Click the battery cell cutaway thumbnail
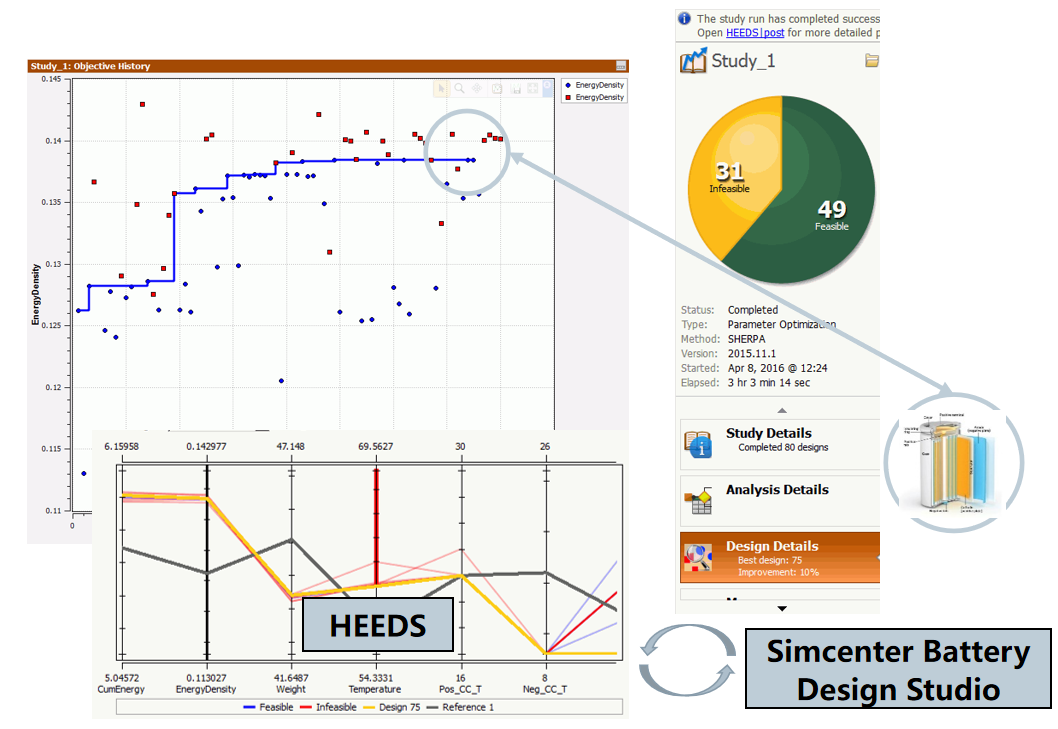The height and width of the screenshot is (729, 1058). click(953, 462)
